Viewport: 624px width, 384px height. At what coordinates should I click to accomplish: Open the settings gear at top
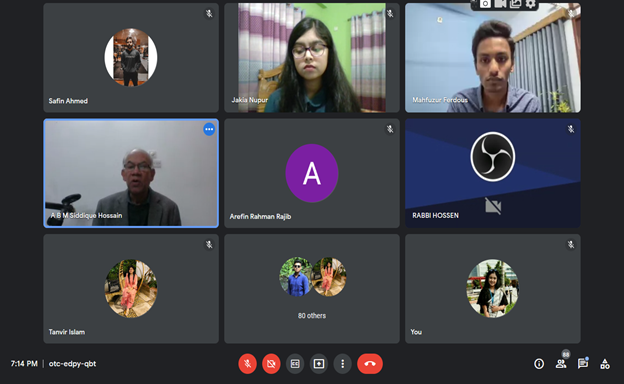[x=530, y=4]
